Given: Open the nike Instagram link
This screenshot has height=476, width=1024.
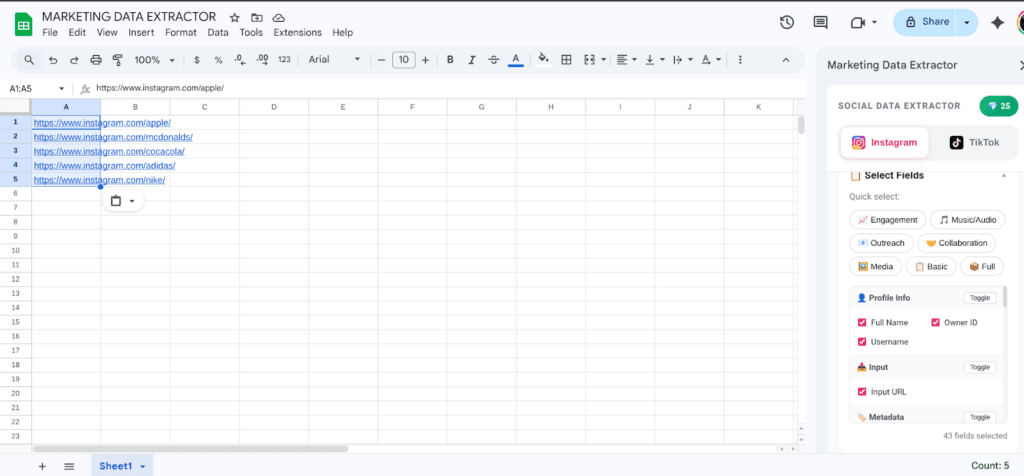Looking at the screenshot, I should pos(99,180).
